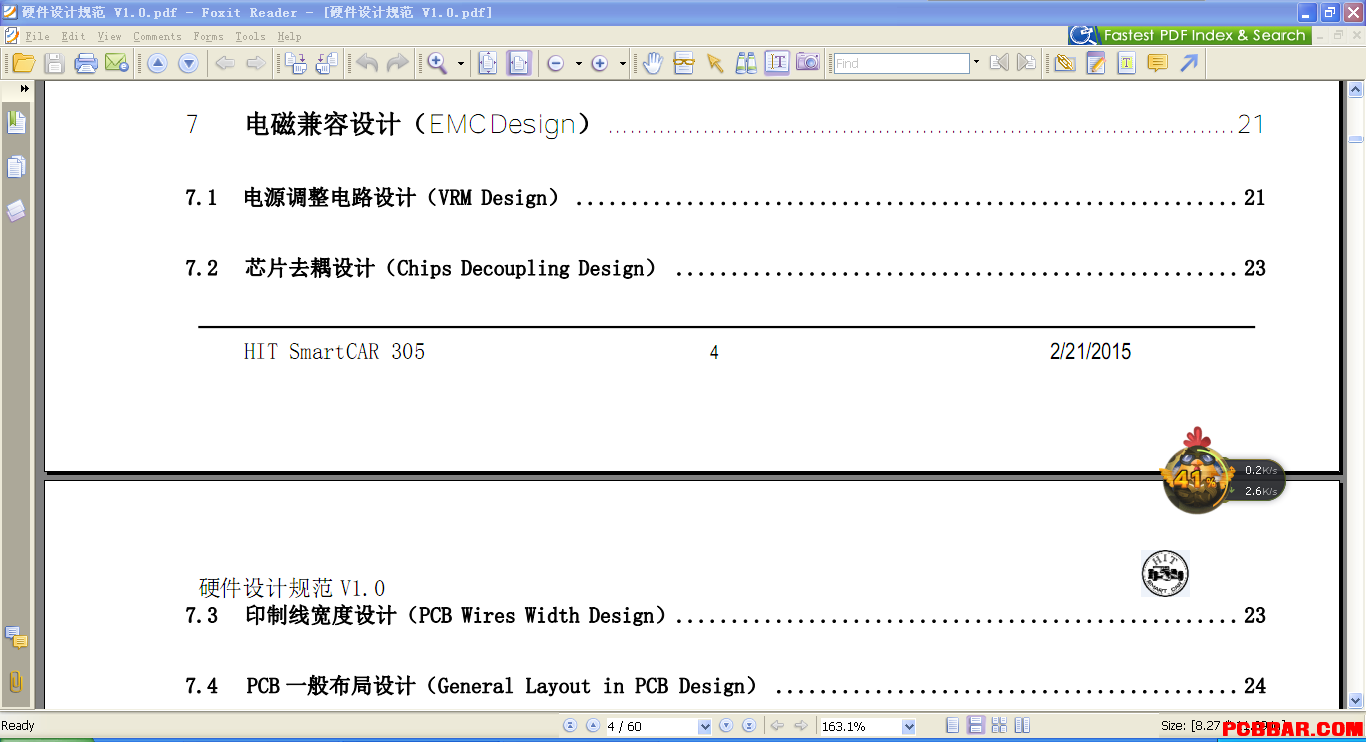Click the page number field showing 4 / 60
The height and width of the screenshot is (742, 1366).
(x=651, y=726)
